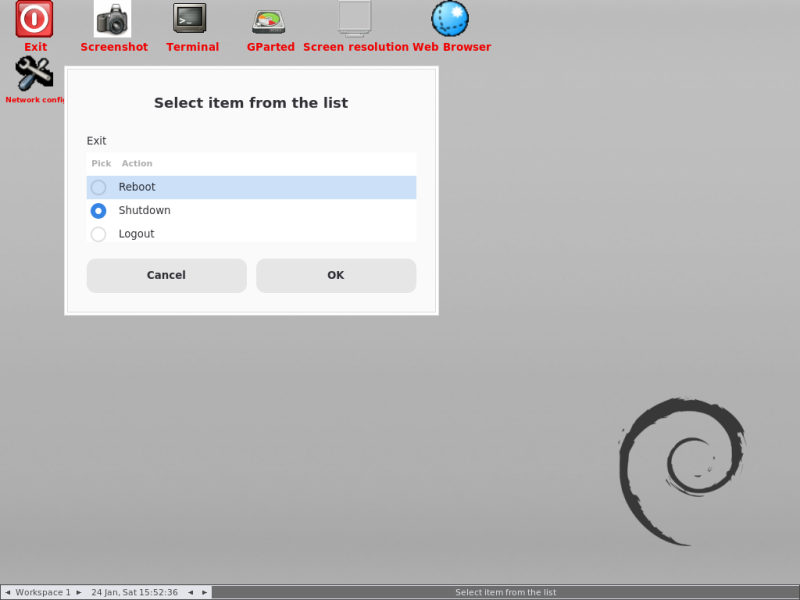Click the Pick column header
The image size is (800, 600).
point(101,163)
